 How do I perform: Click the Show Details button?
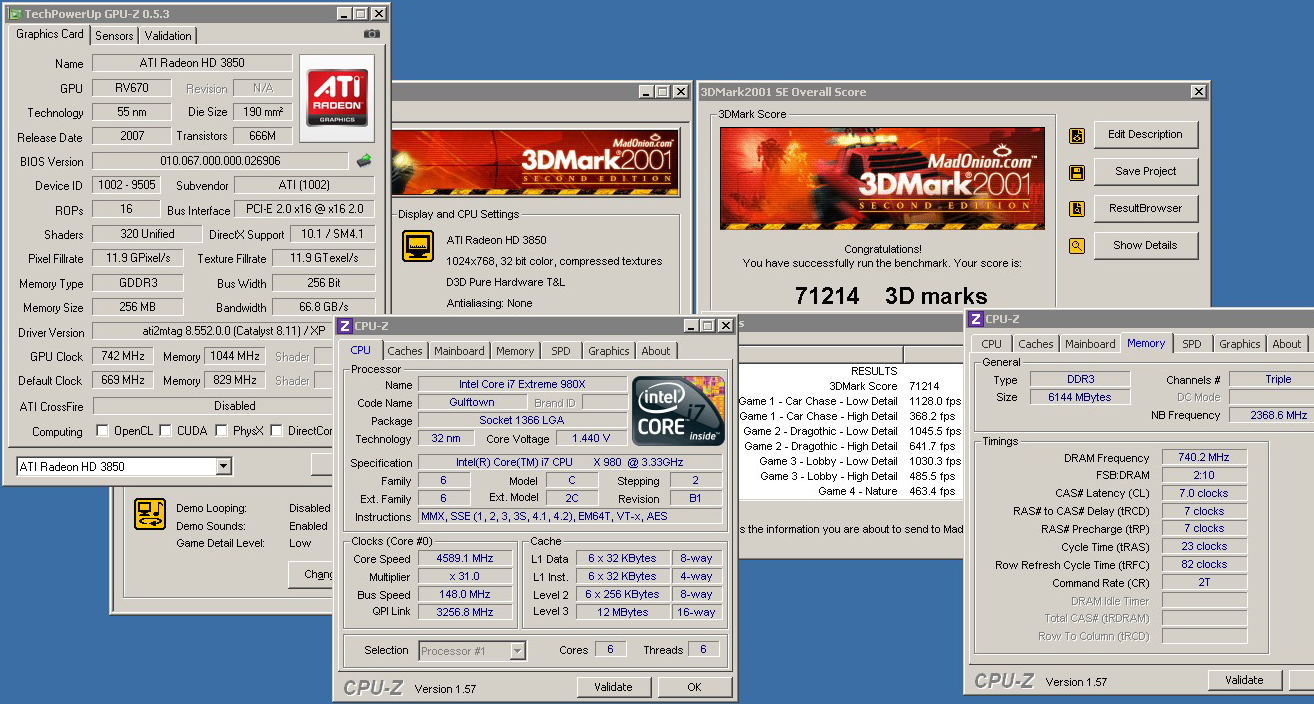pyautogui.click(x=1145, y=245)
